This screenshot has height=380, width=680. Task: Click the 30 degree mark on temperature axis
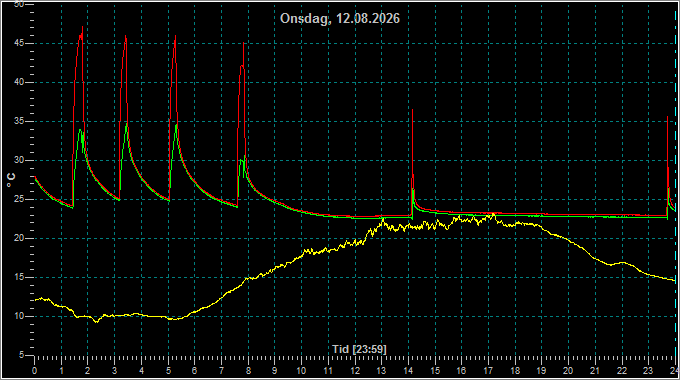pyautogui.click(x=19, y=161)
